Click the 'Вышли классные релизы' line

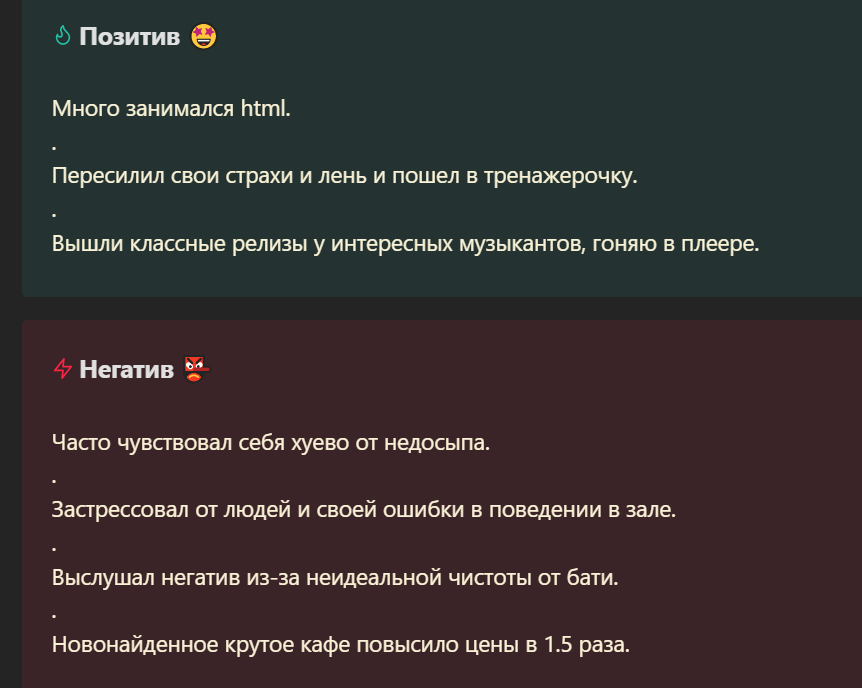[406, 244]
